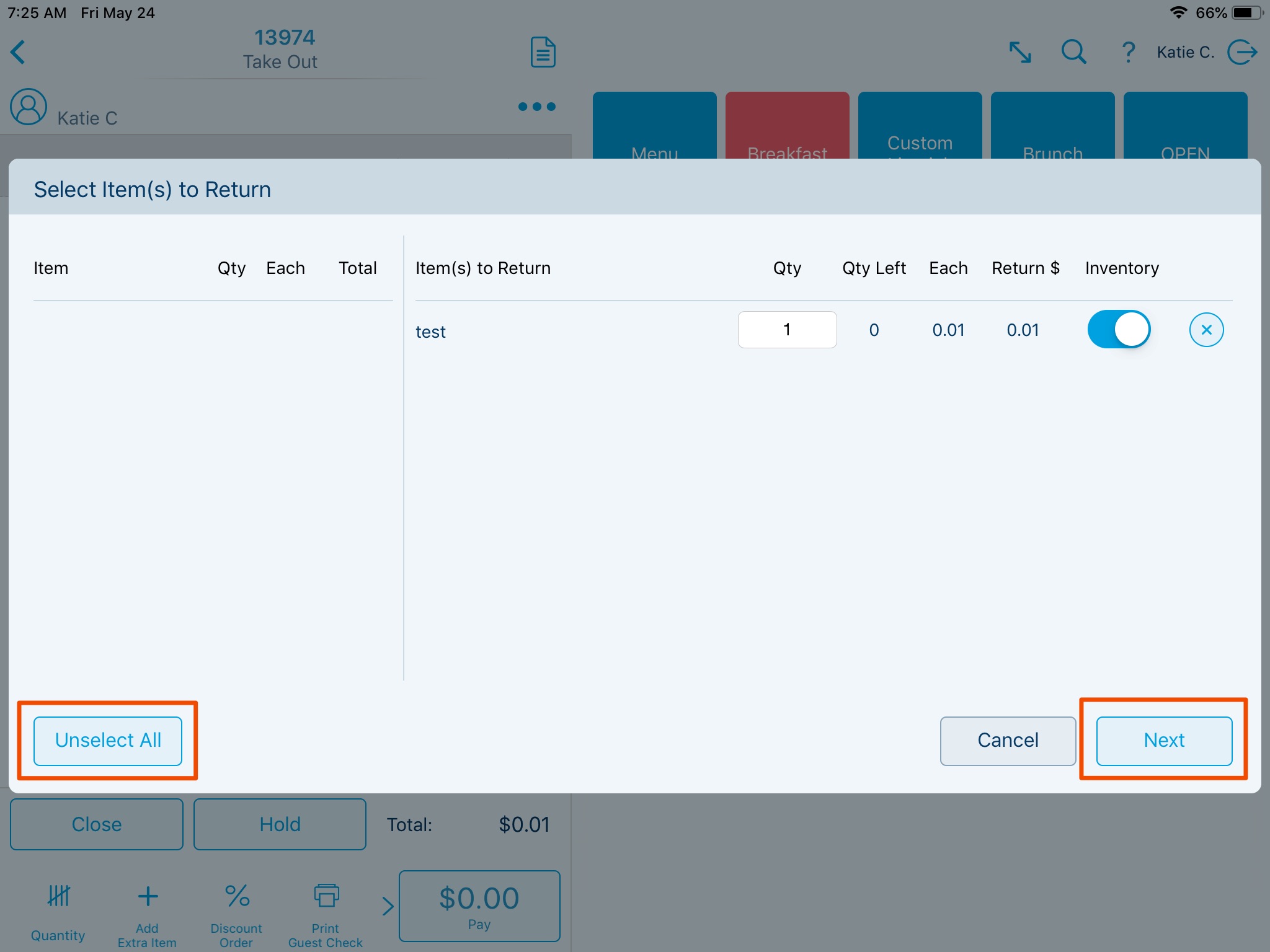The height and width of the screenshot is (952, 1270).
Task: Click the logout arrow icon
Action: [x=1242, y=52]
